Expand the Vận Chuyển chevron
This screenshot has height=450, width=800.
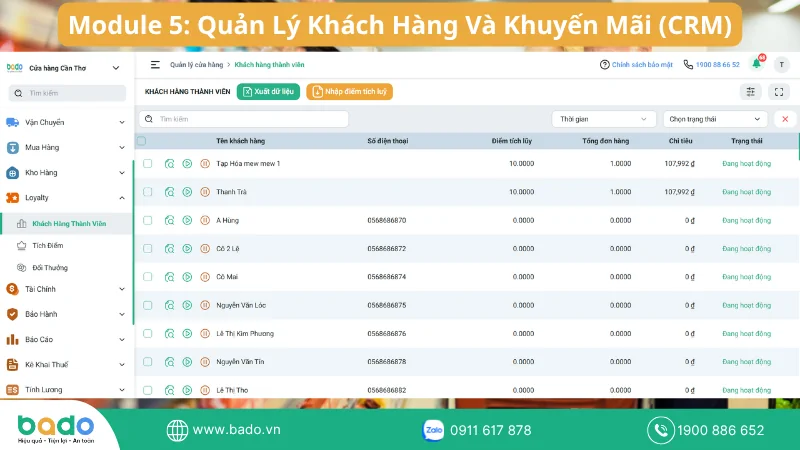[x=122, y=122]
